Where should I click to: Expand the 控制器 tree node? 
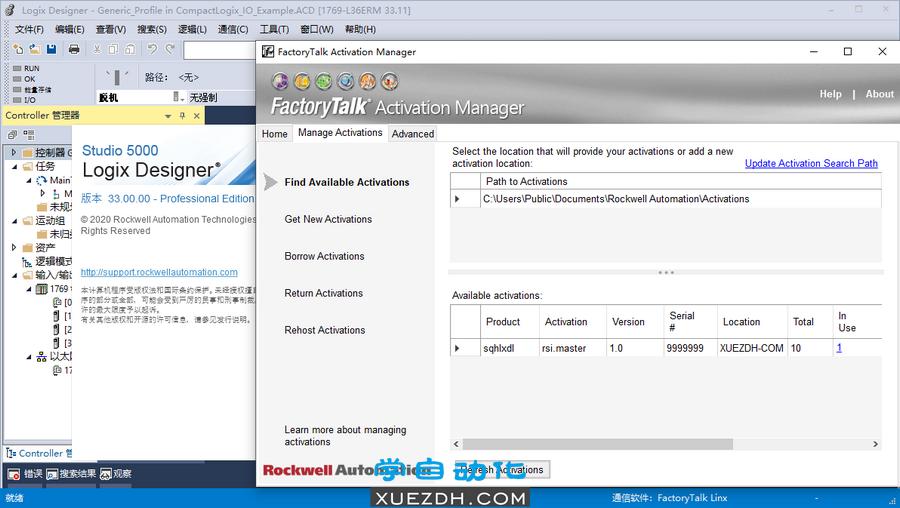click(14, 152)
